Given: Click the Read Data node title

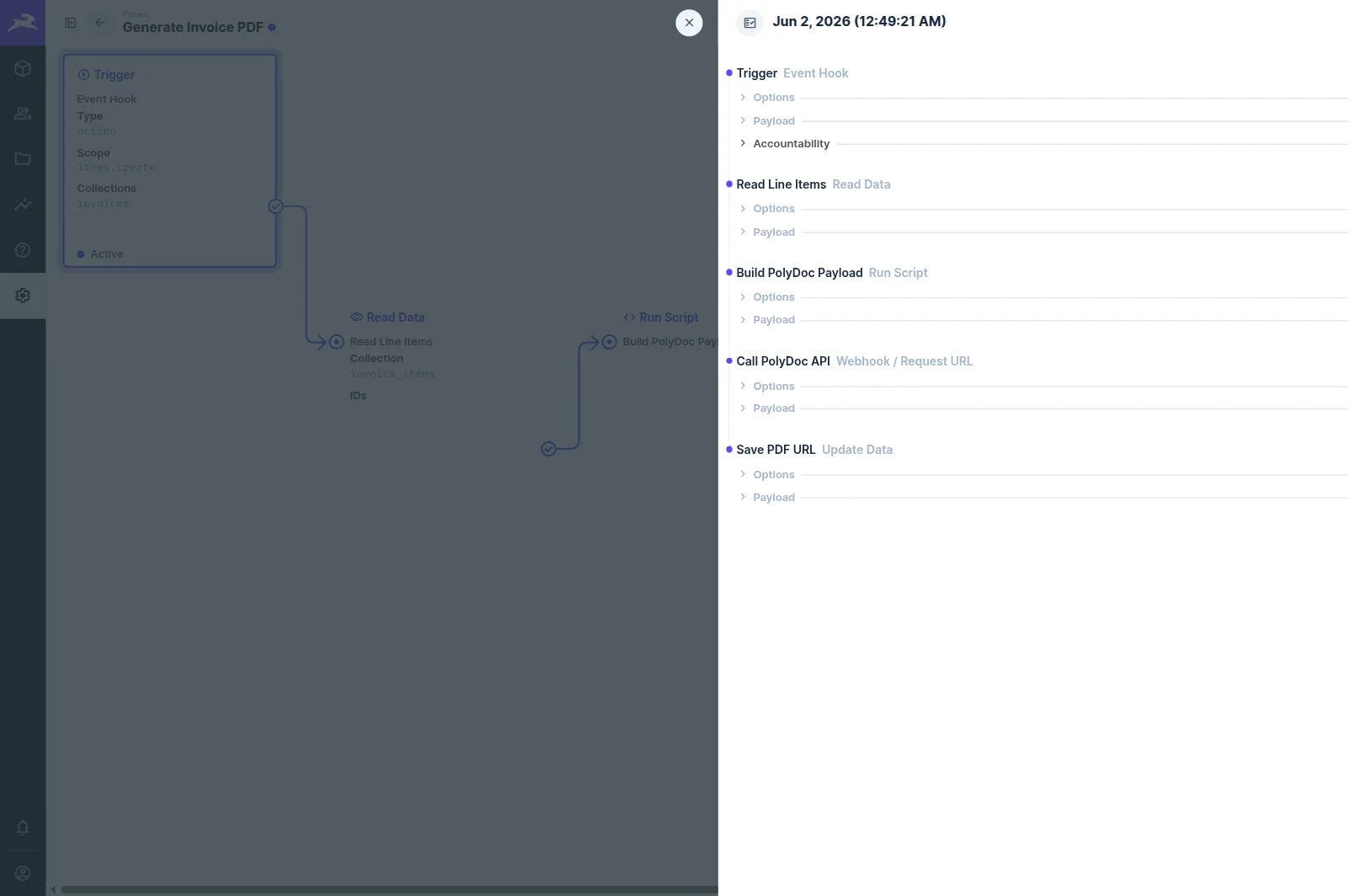Looking at the screenshot, I should click(395, 317).
